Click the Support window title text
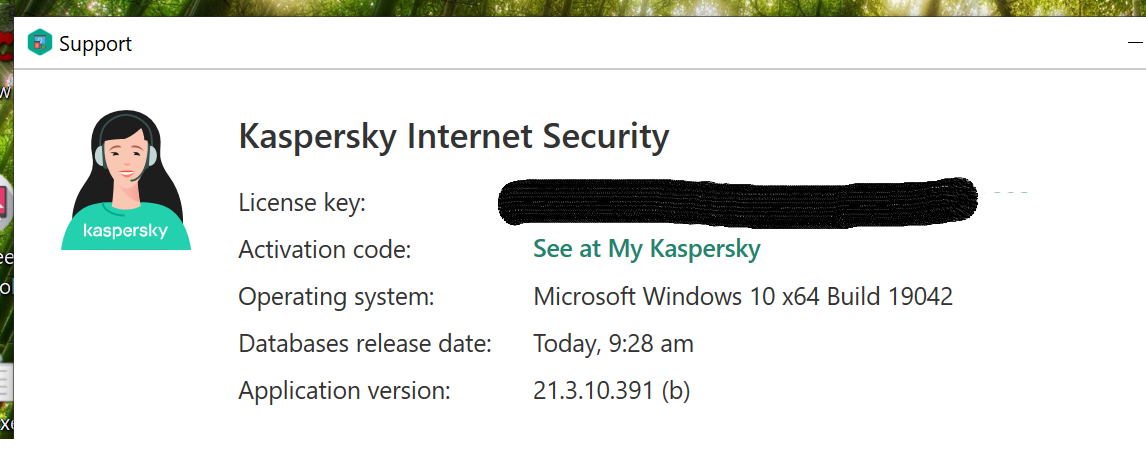This screenshot has height=455, width=1146. (x=95, y=44)
